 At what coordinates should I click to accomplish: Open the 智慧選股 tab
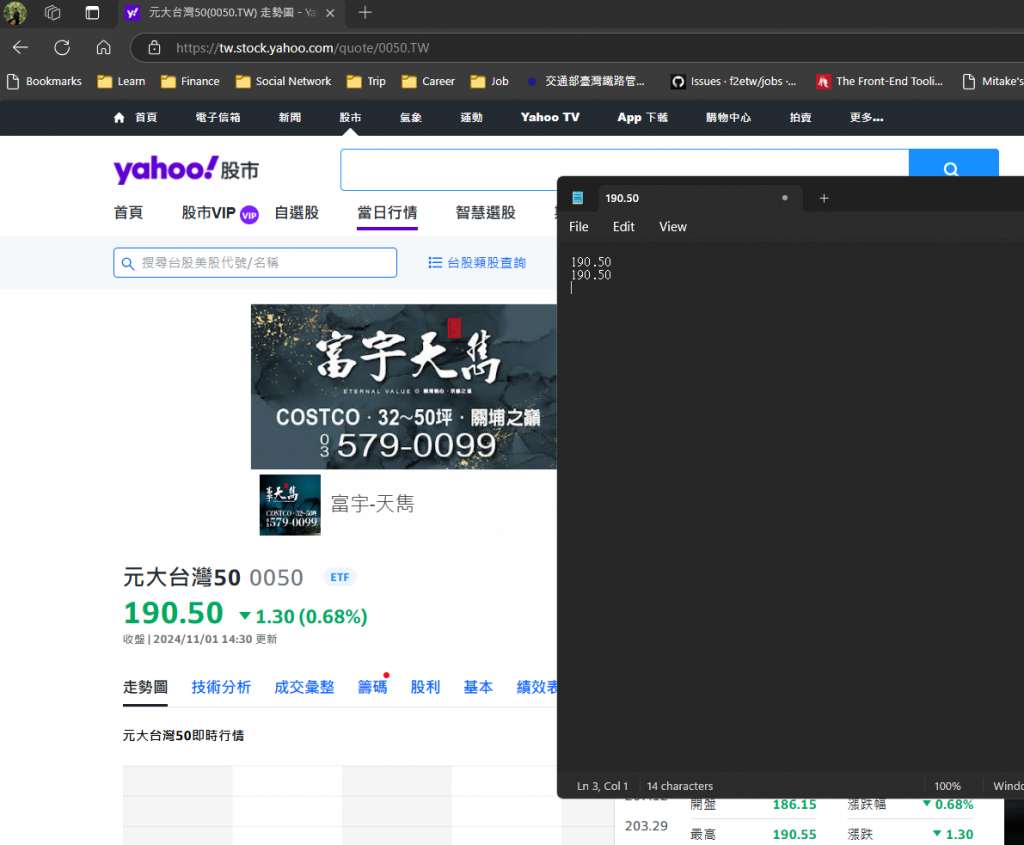pyautogui.click(x=486, y=213)
